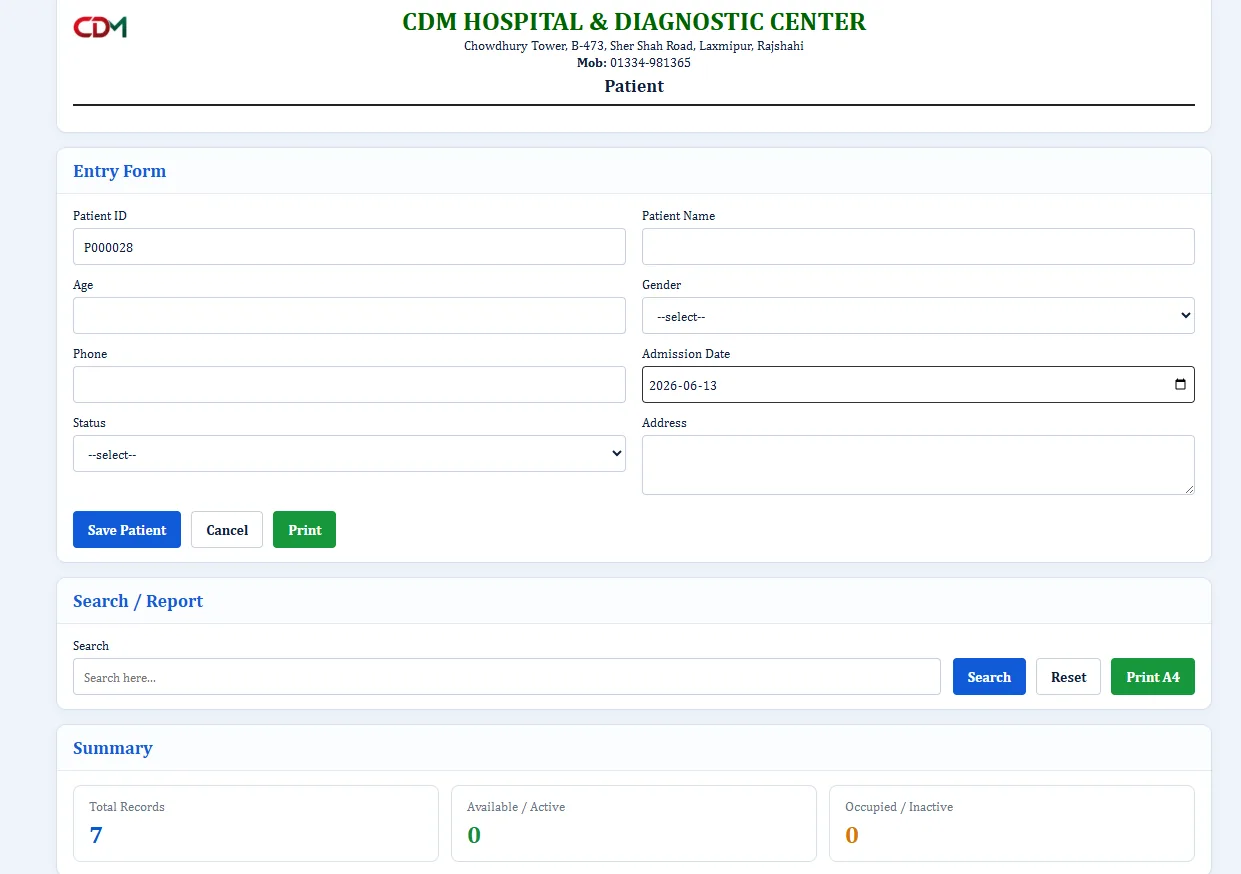Open the Admission Date calendar picker icon
Viewport: 1241px width, 874px height.
point(1180,385)
